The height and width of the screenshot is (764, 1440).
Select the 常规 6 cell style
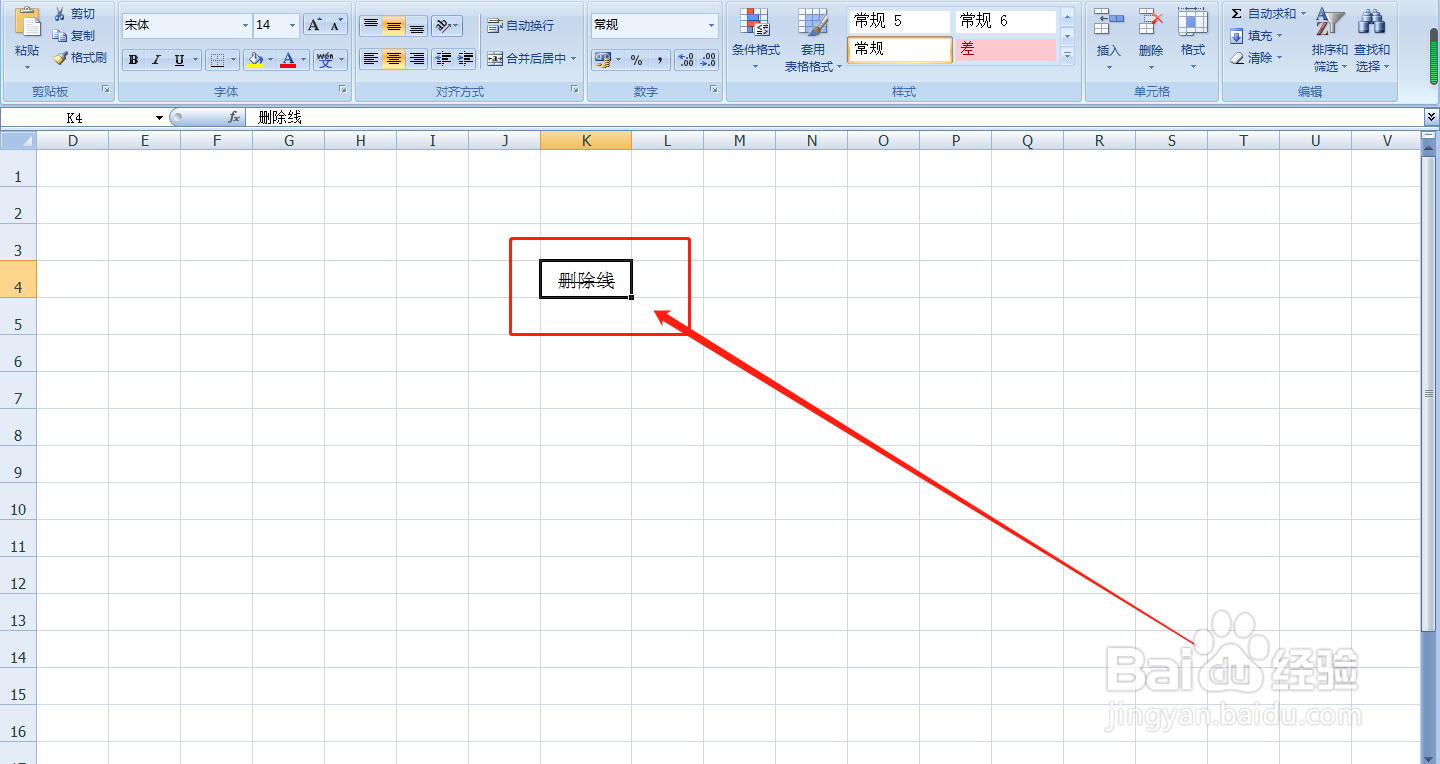(x=1005, y=21)
